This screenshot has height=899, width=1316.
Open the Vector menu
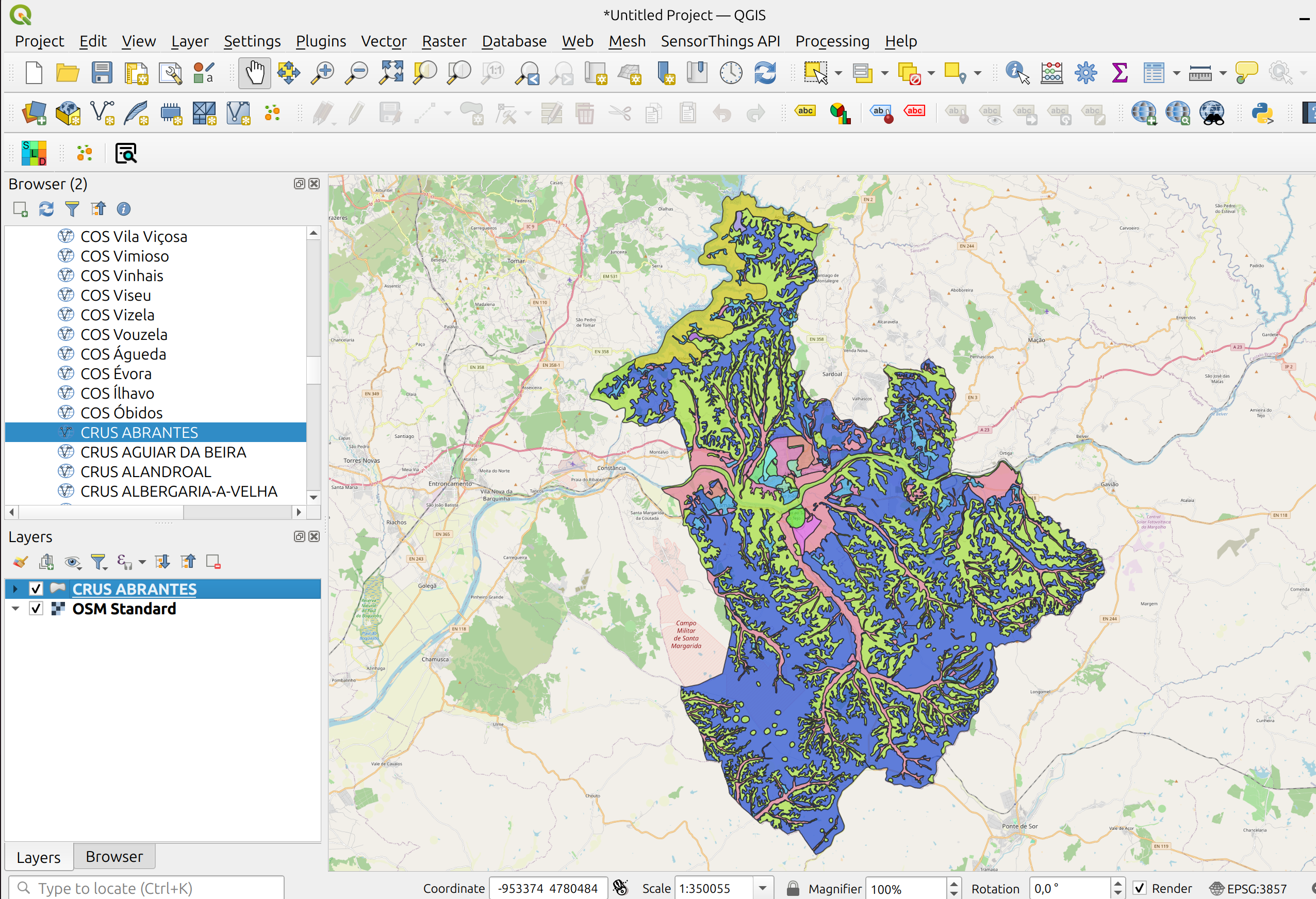[x=383, y=41]
